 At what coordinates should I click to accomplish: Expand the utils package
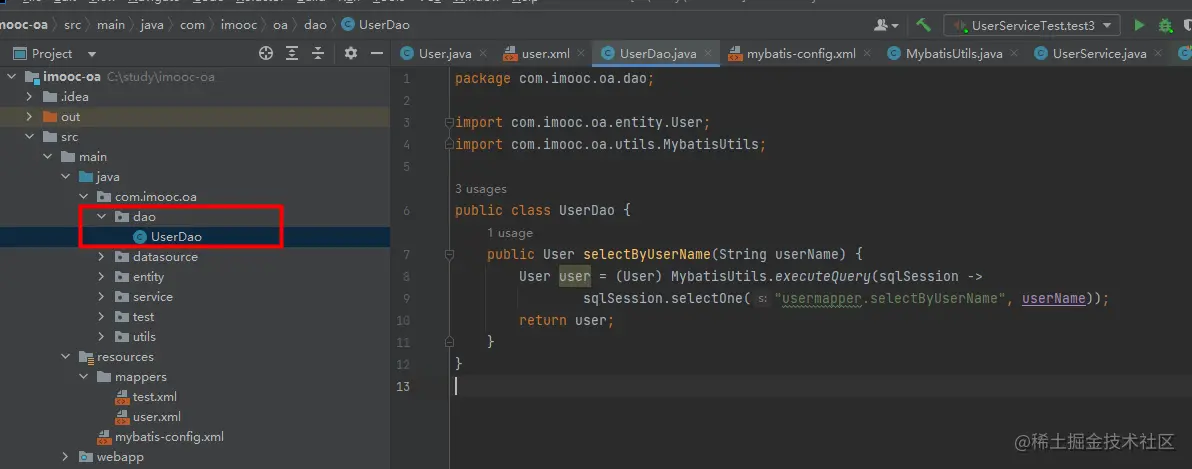tap(101, 337)
